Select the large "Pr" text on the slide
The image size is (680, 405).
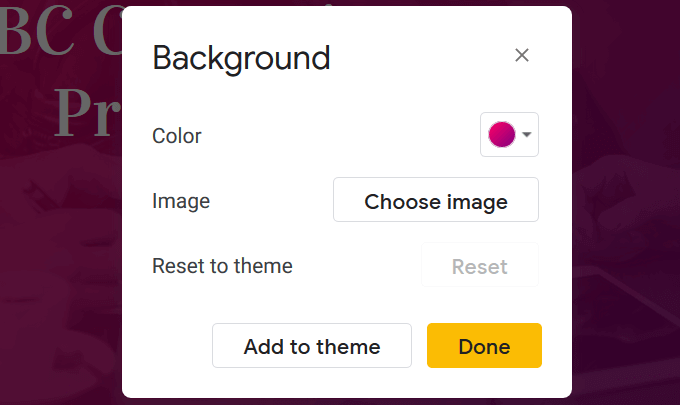(x=86, y=110)
